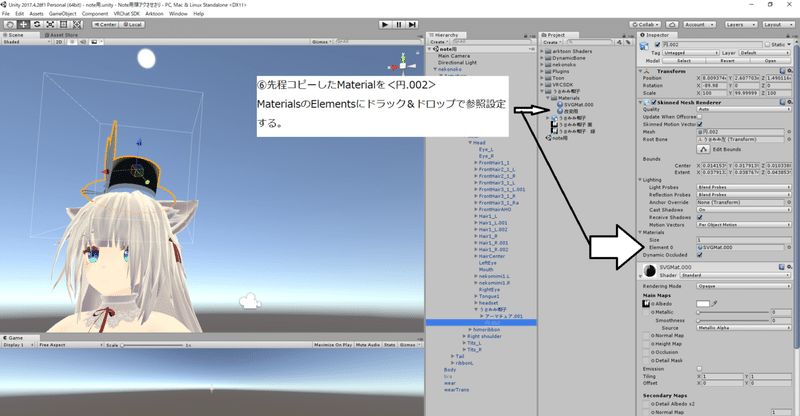Viewport: 800px width, 416px height.
Task: Open the Layers dropdown in toolbar
Action: coord(739,25)
